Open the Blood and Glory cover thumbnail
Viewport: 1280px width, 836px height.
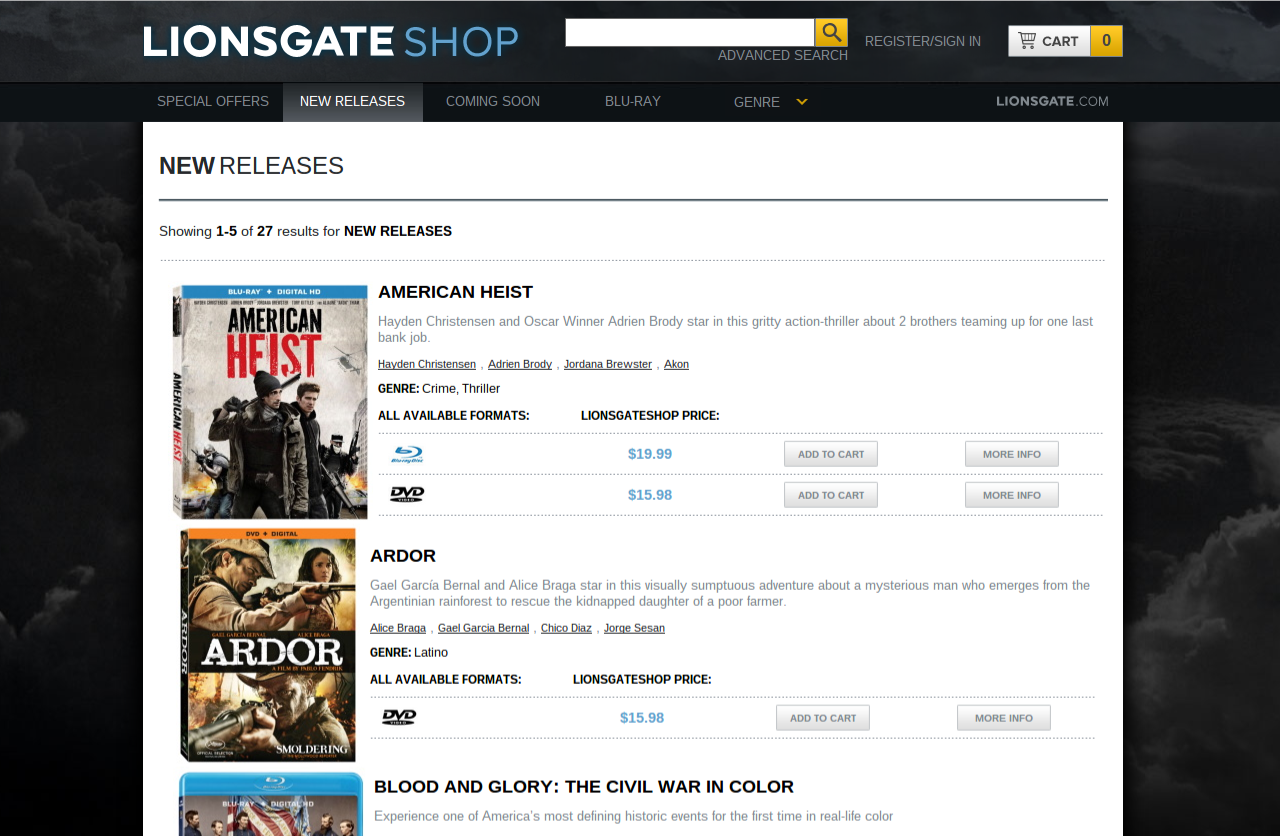pos(271,804)
